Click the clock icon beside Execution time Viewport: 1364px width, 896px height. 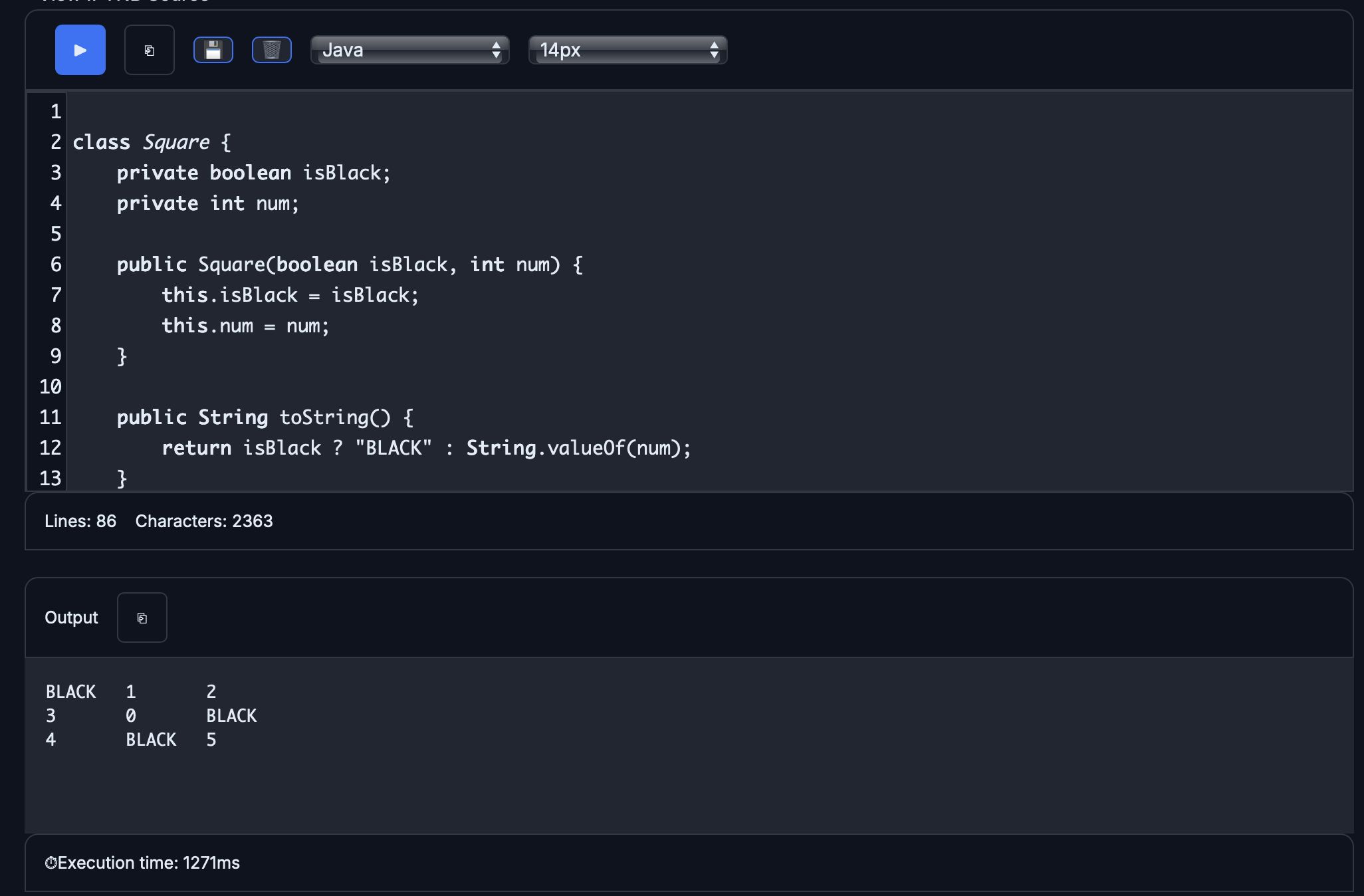pyautogui.click(x=51, y=863)
